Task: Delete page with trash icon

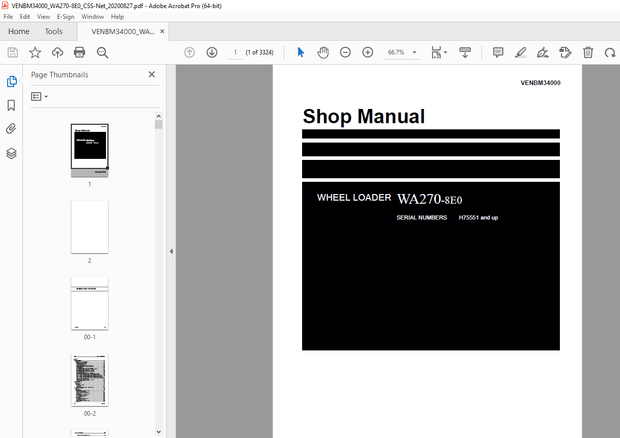Action: [588, 52]
